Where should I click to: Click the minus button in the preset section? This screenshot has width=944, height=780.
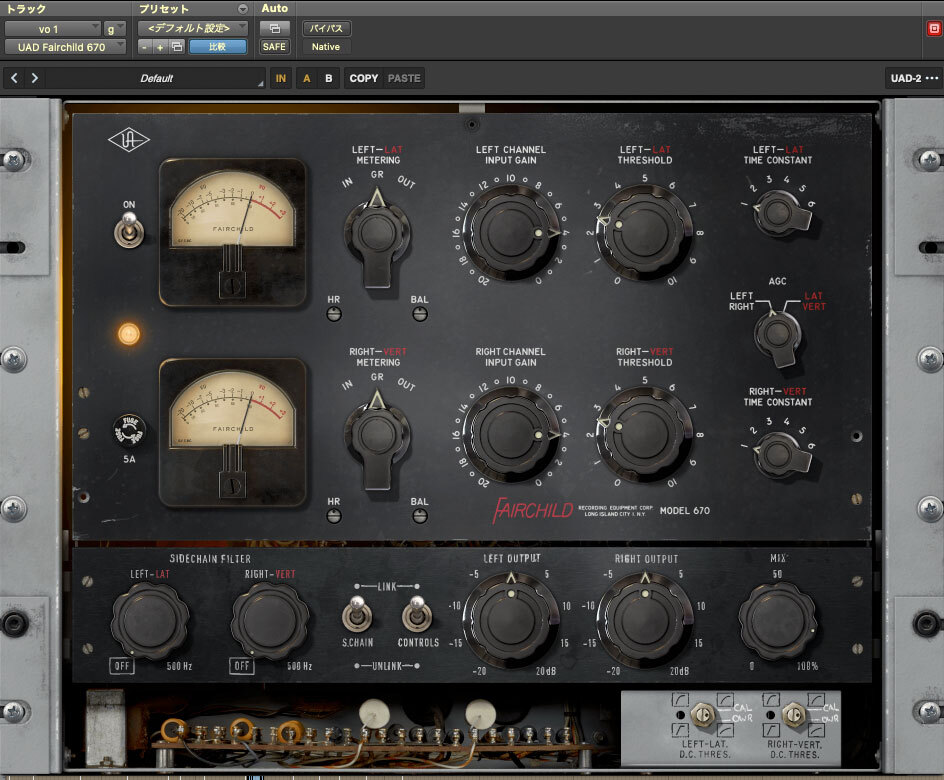145,47
